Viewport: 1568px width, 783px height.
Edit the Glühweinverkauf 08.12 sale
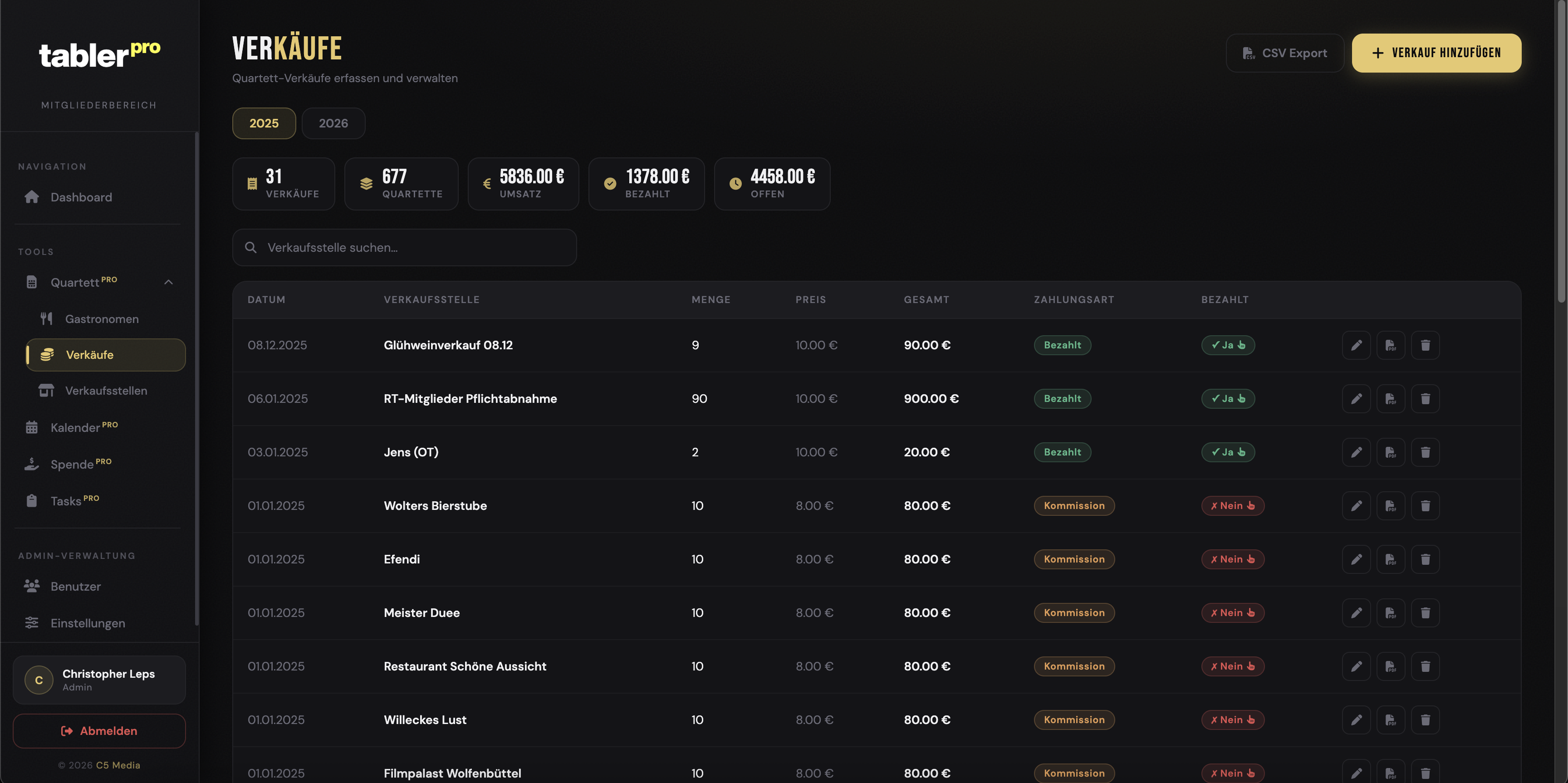tap(1356, 345)
